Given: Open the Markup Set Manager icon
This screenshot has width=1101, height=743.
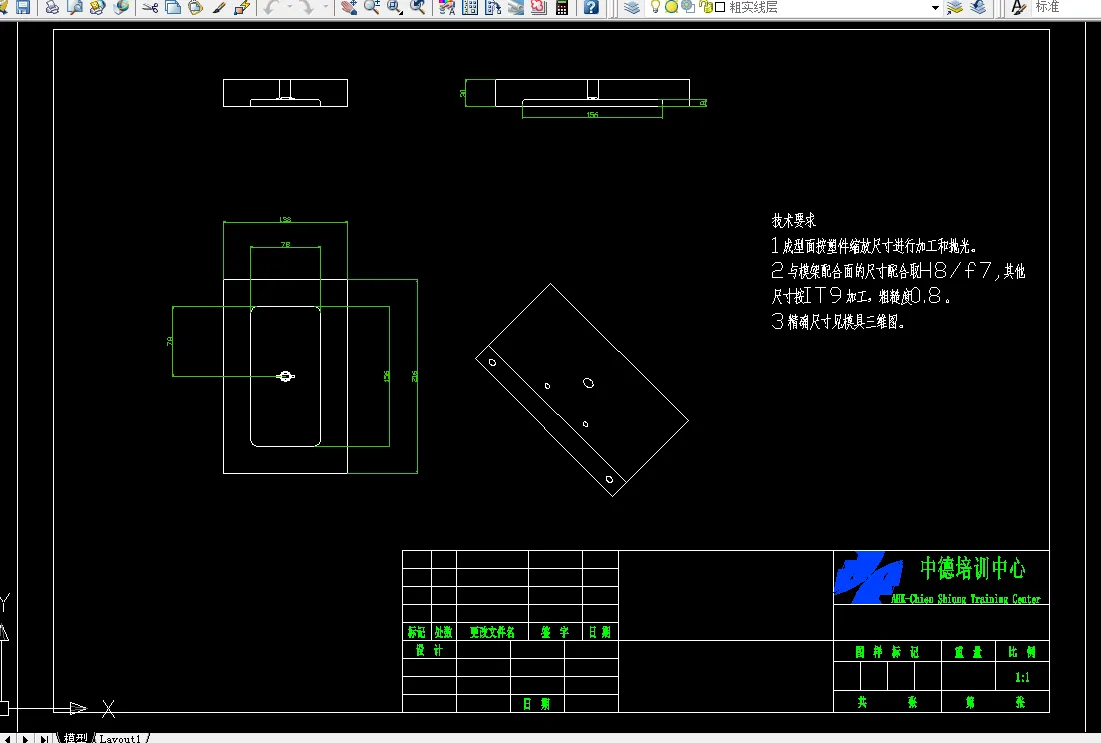Looking at the screenshot, I should [x=539, y=7].
